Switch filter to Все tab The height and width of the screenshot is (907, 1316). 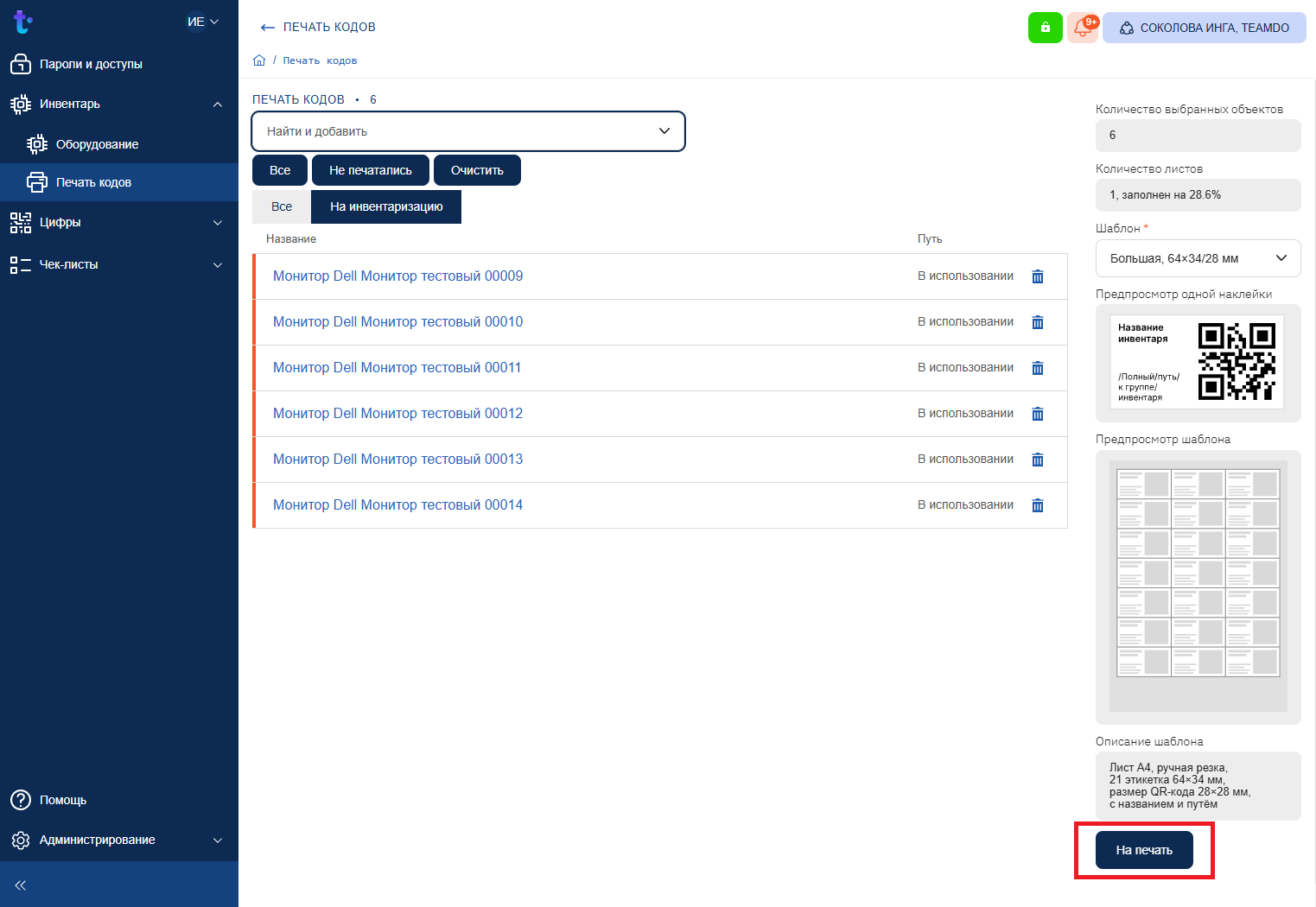pyautogui.click(x=282, y=207)
